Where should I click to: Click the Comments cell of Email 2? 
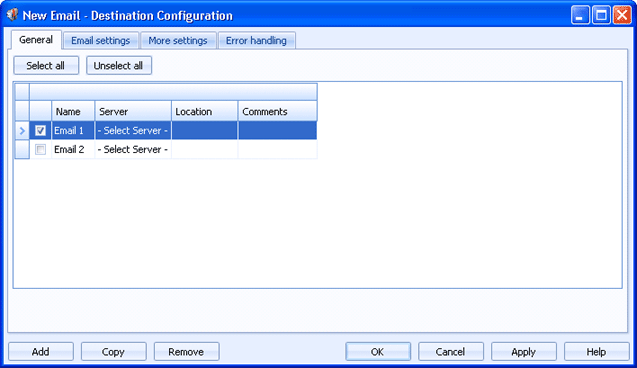click(277, 149)
